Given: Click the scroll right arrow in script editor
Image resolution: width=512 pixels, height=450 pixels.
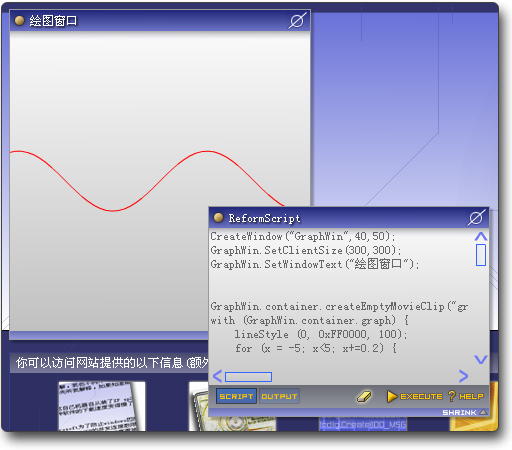Looking at the screenshot, I should (463, 376).
